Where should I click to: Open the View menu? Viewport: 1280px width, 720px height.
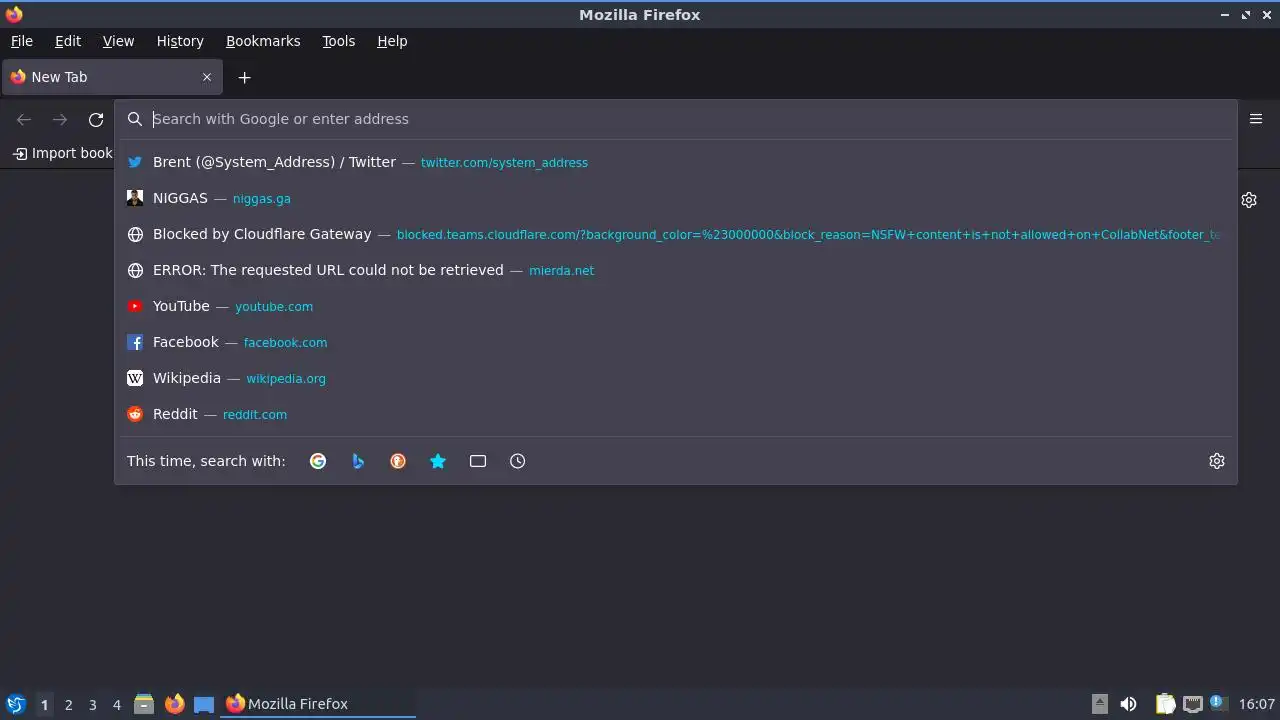(x=118, y=41)
